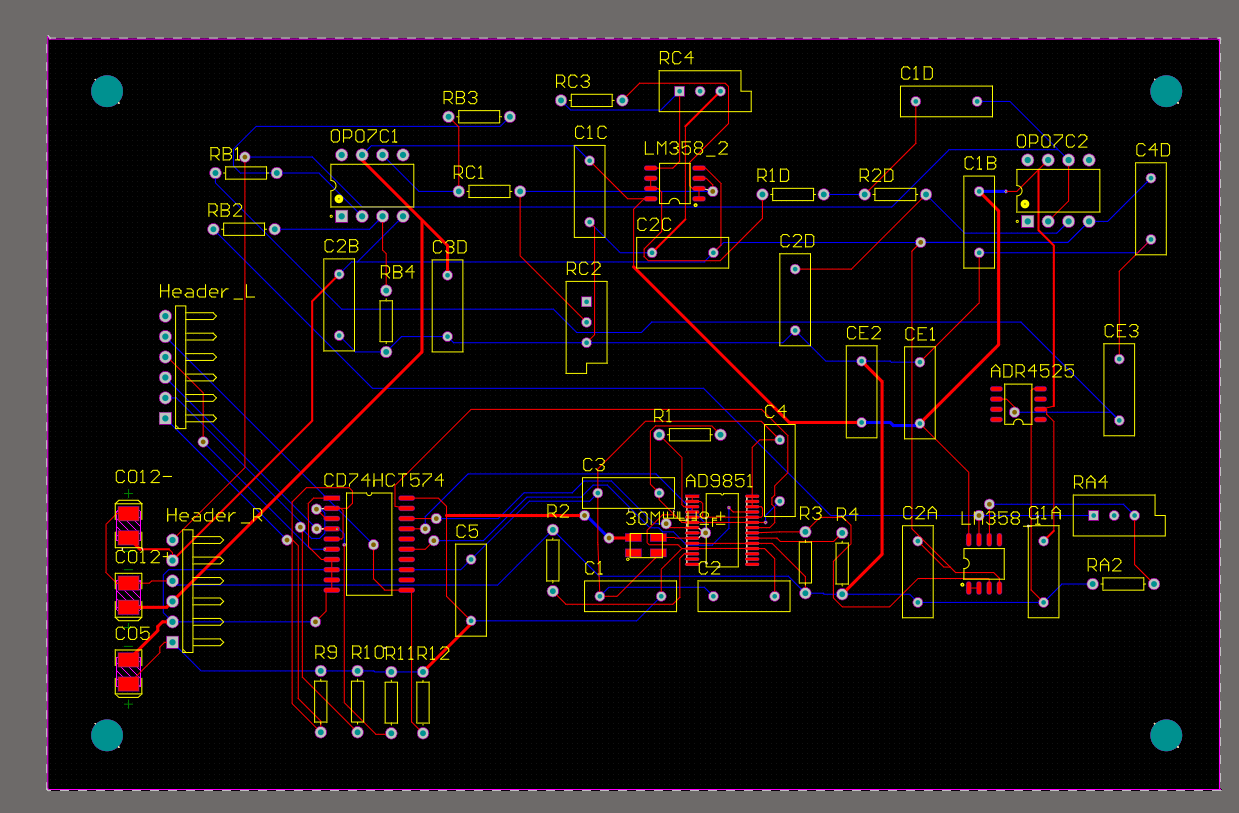Click the CE1 designator text
The width and height of the screenshot is (1239, 813).
click(x=920, y=333)
